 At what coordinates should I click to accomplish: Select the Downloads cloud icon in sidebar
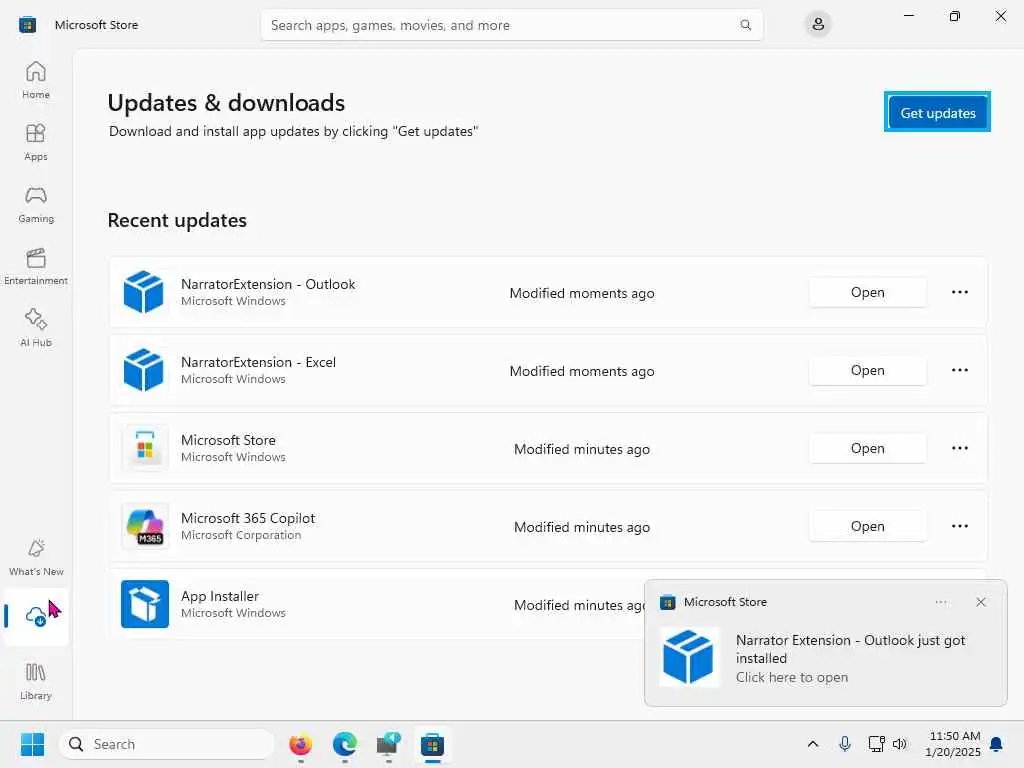(35, 616)
